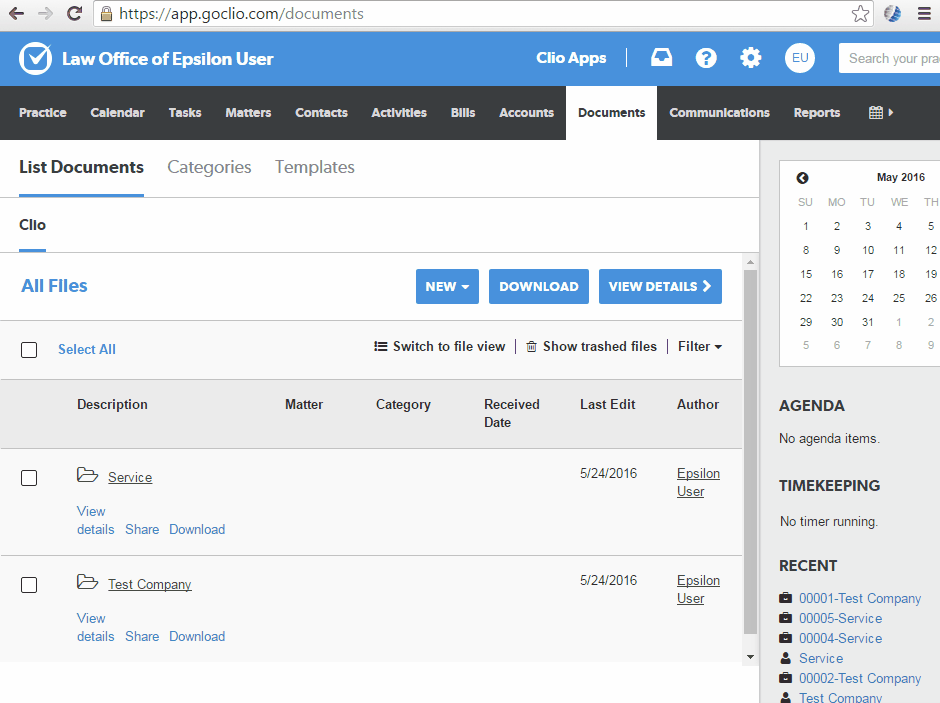The width and height of the screenshot is (940, 703).
Task: Click the browser forward arrow
Action: [x=45, y=13]
